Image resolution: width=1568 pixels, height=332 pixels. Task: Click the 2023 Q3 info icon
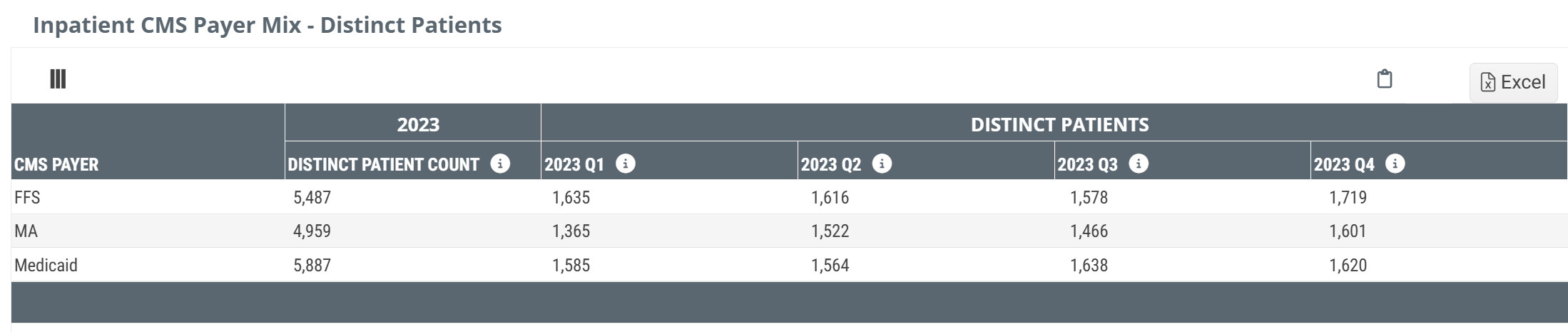coord(1139,164)
